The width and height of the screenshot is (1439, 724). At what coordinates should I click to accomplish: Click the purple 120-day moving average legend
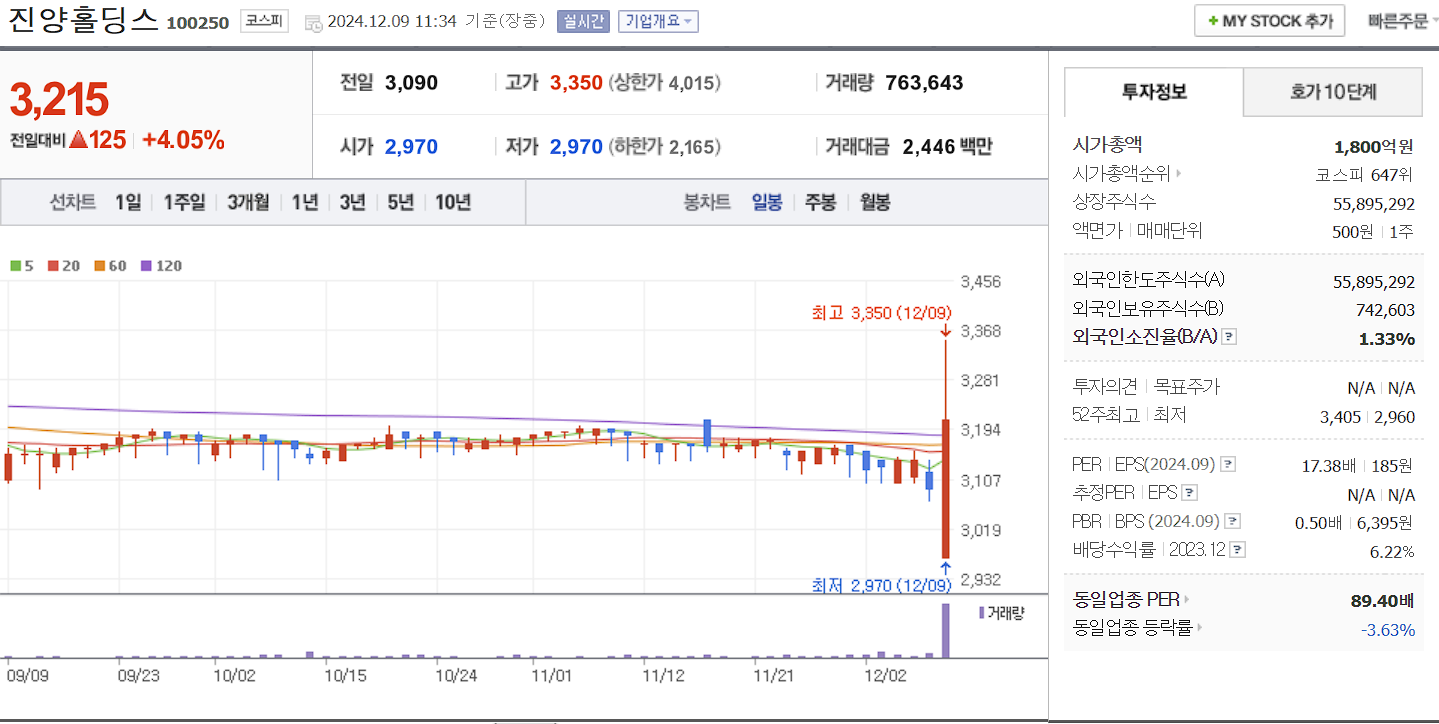tap(161, 266)
